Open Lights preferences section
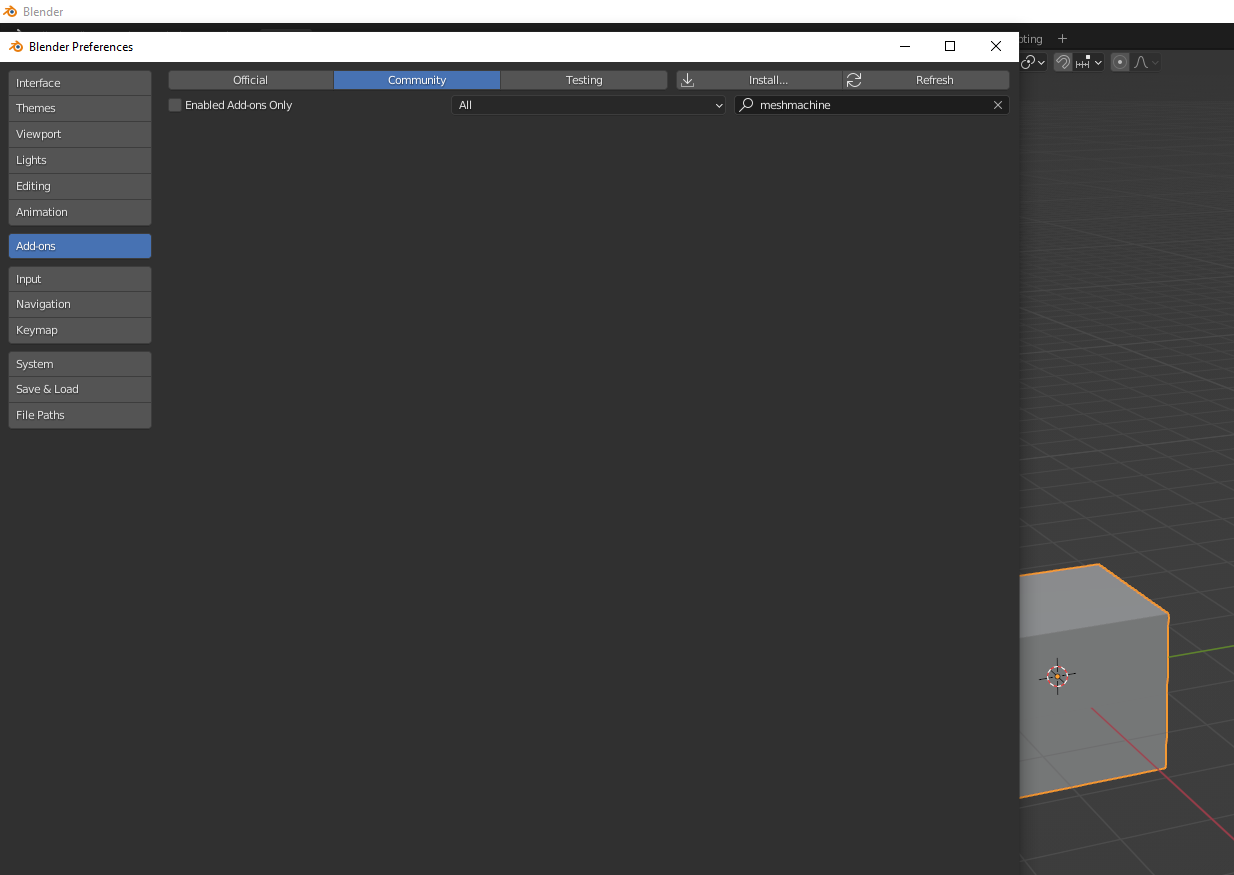 (80, 160)
